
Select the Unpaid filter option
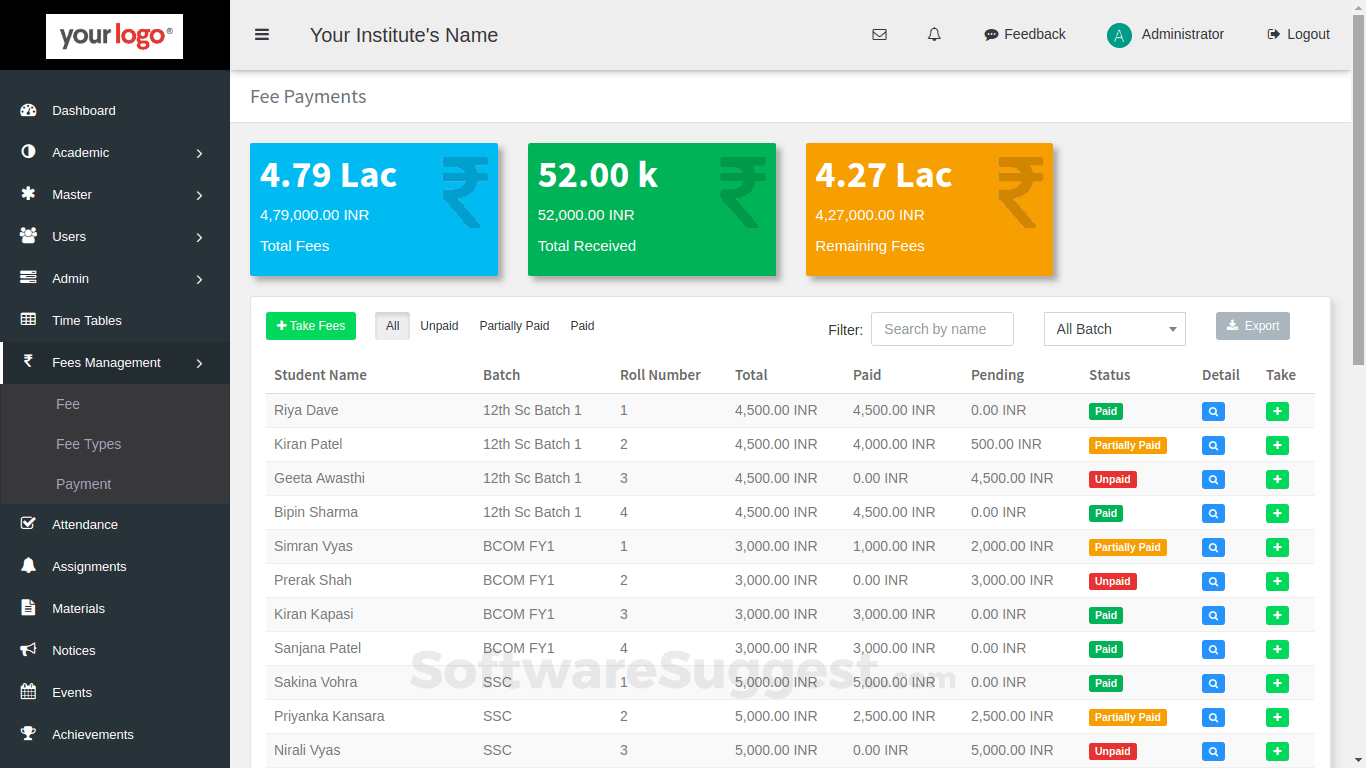[439, 325]
